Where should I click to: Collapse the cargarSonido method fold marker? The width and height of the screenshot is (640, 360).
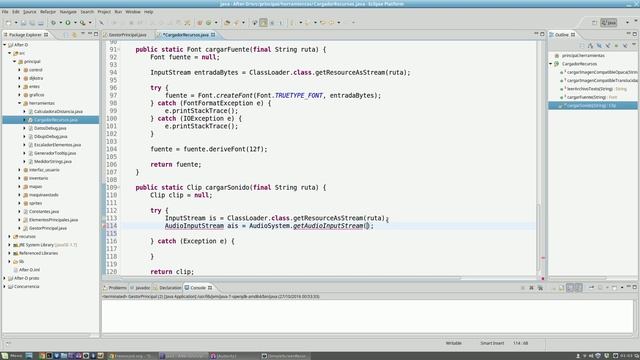(x=119, y=187)
